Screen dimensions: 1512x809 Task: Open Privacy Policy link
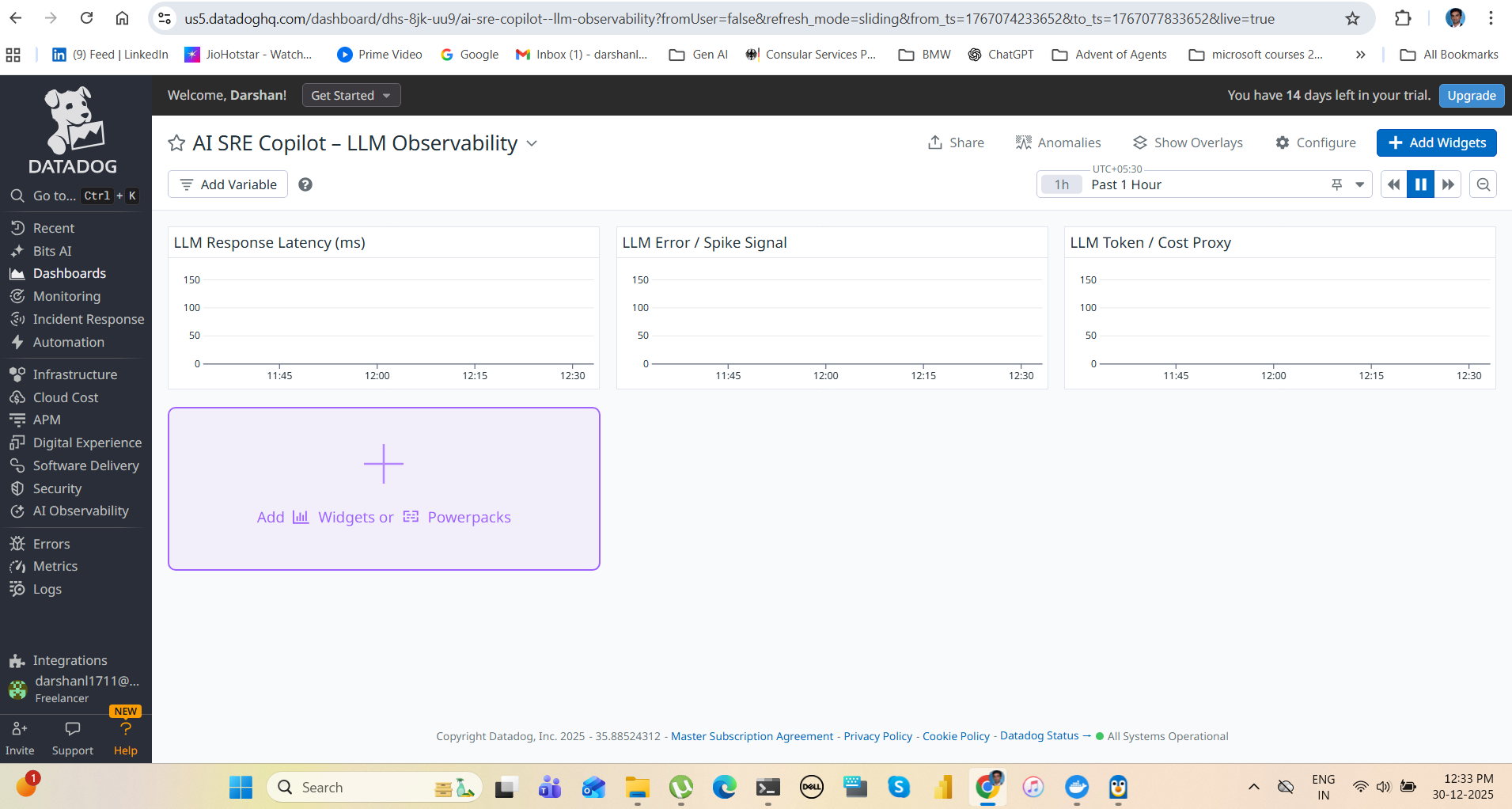pos(877,736)
